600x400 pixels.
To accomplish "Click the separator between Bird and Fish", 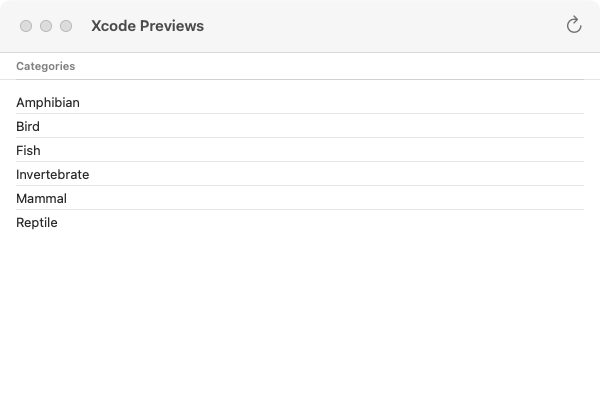I will click(300, 138).
